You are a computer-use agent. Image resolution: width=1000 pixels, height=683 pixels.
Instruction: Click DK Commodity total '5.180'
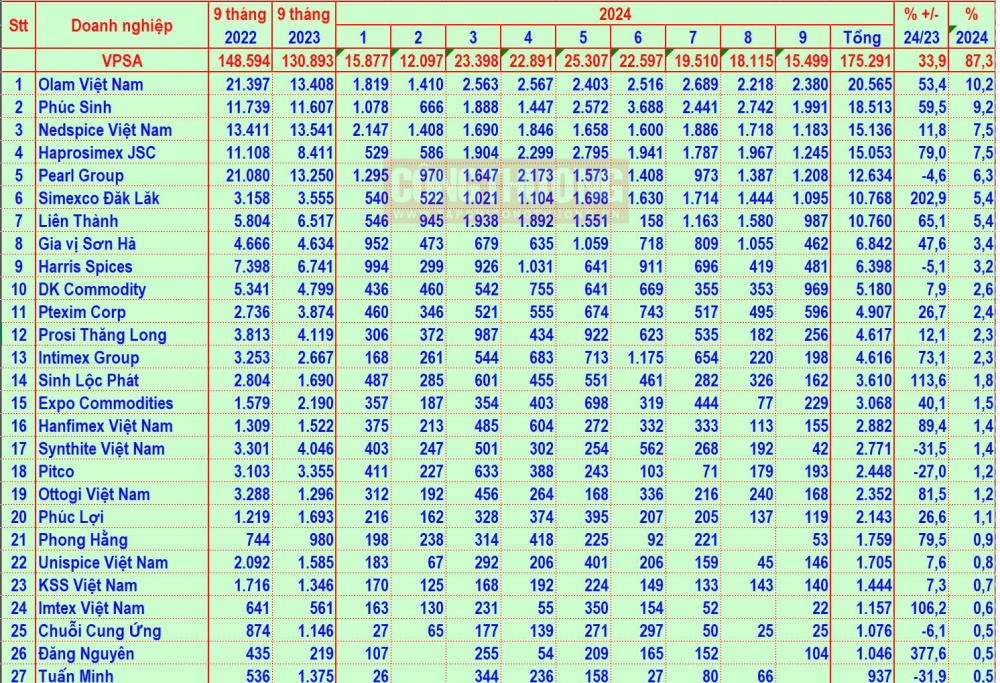[x=874, y=290]
